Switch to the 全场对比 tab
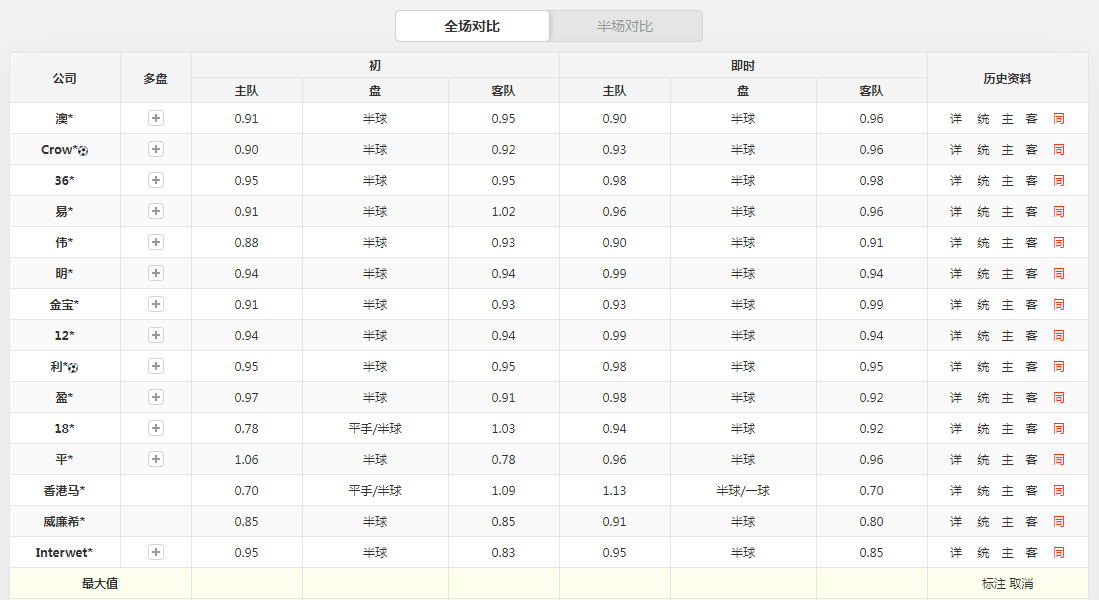This screenshot has height=600, width=1099. click(x=472, y=26)
